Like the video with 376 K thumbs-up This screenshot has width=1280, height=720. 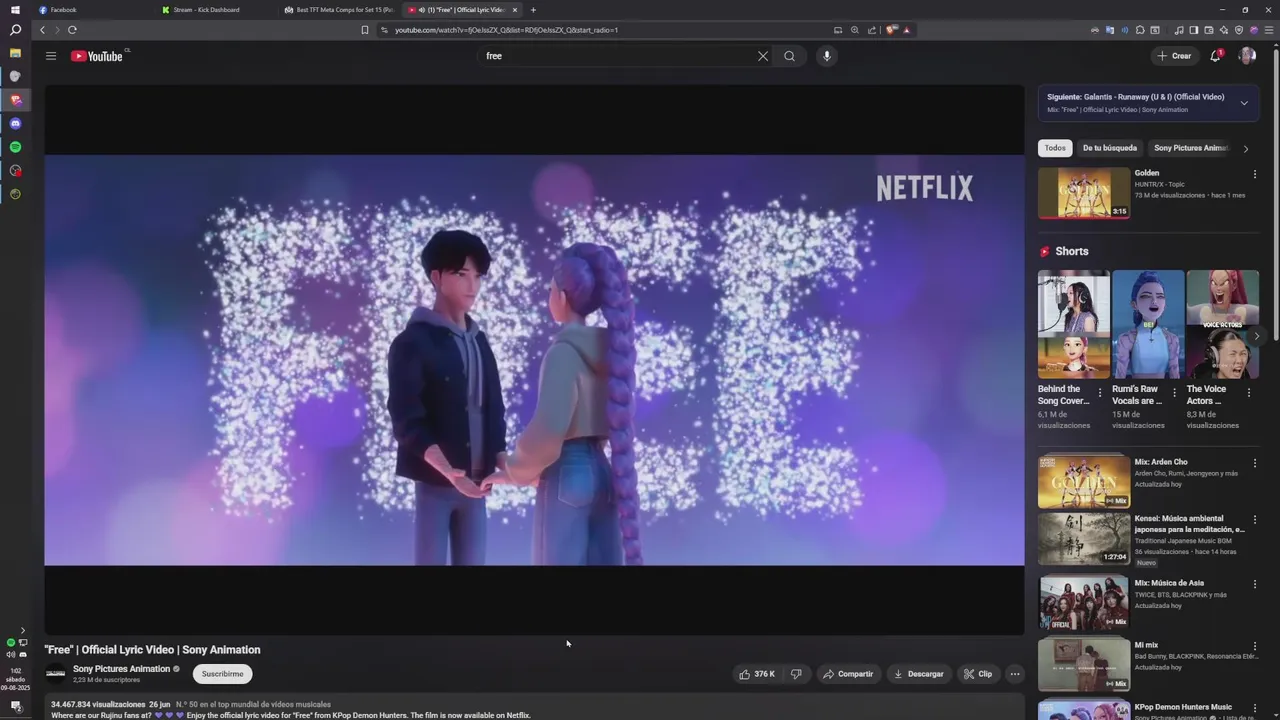click(x=757, y=674)
